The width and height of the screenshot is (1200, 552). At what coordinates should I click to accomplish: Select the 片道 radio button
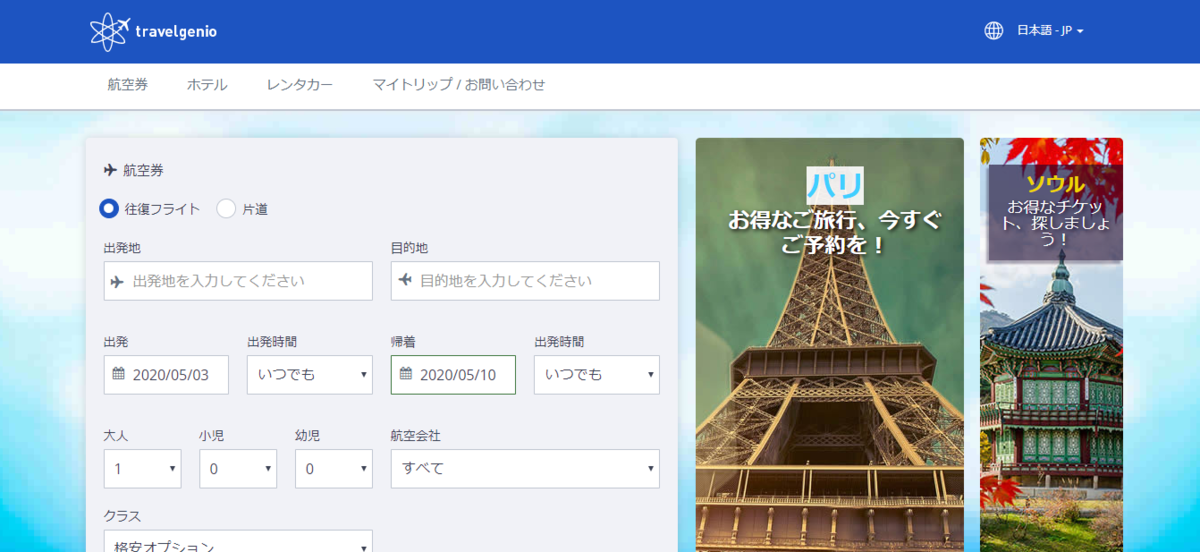[226, 209]
